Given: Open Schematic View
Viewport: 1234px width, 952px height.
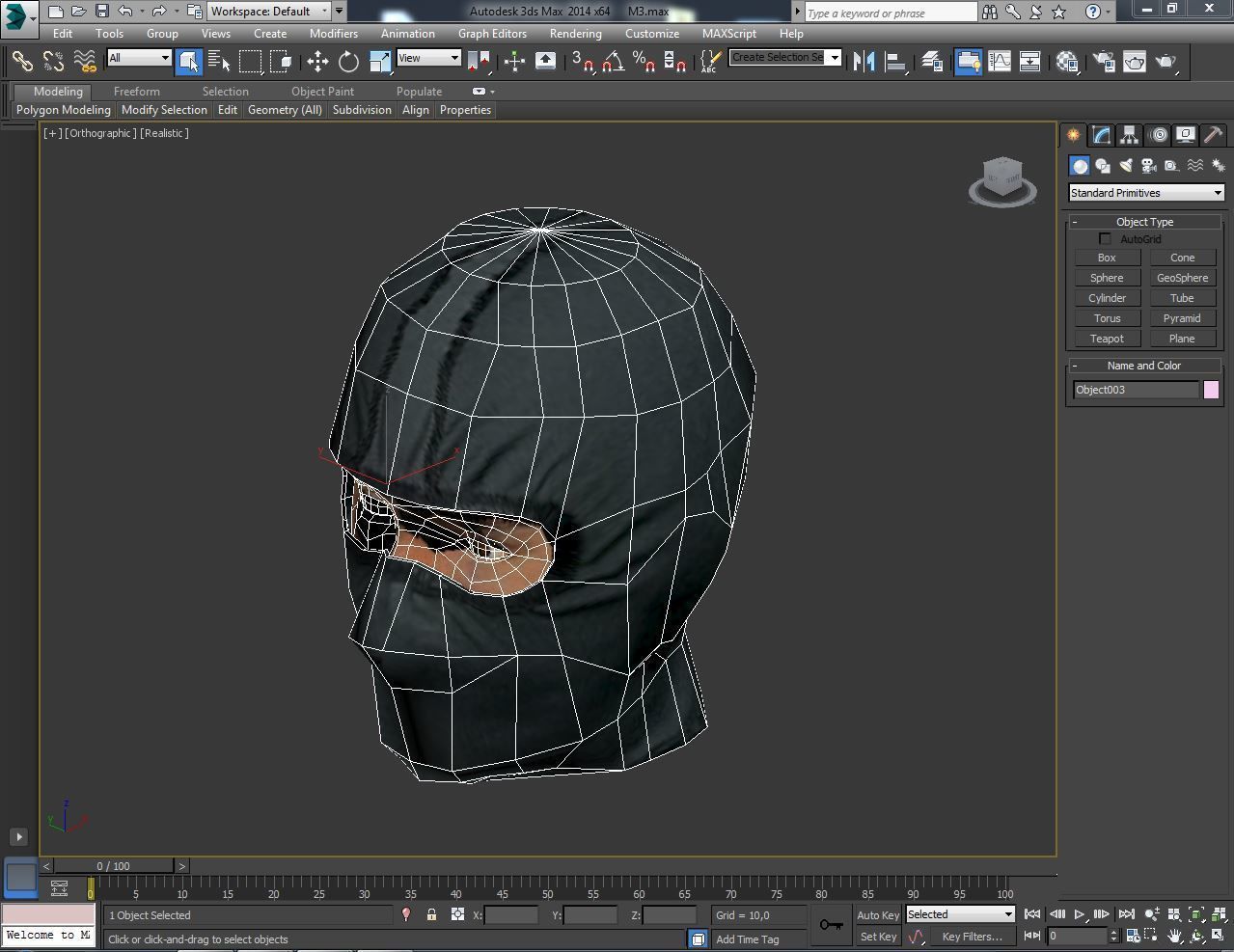Looking at the screenshot, I should tap(1030, 62).
